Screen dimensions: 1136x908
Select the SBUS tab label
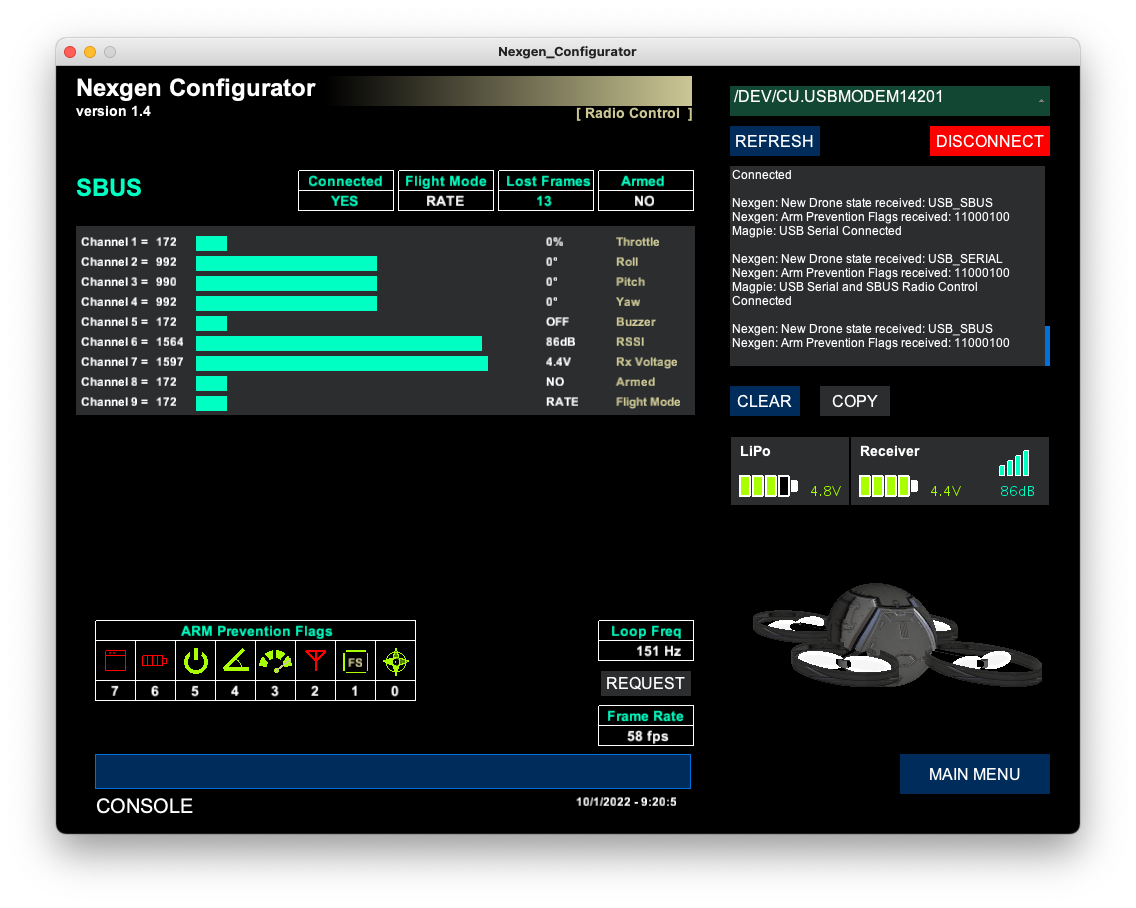pyautogui.click(x=108, y=187)
